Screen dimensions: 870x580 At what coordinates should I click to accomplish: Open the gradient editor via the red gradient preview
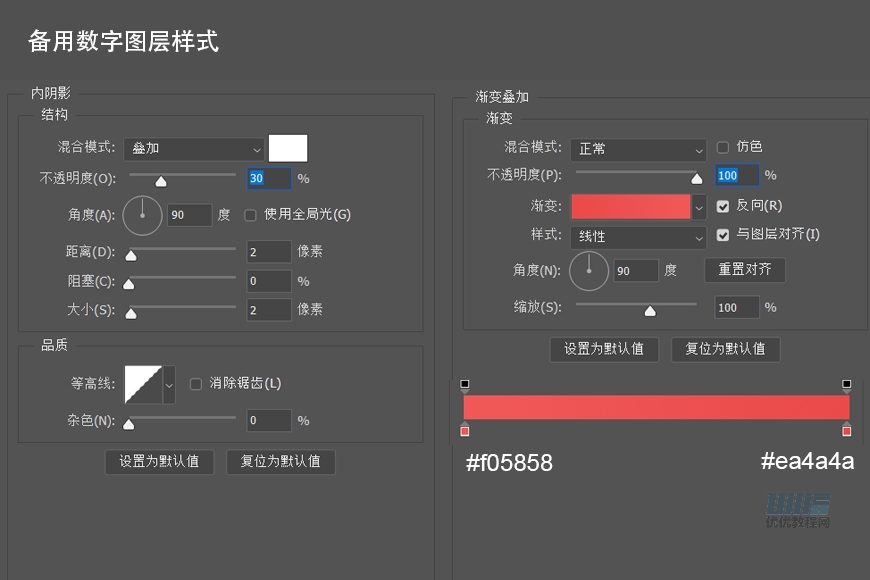[630, 205]
